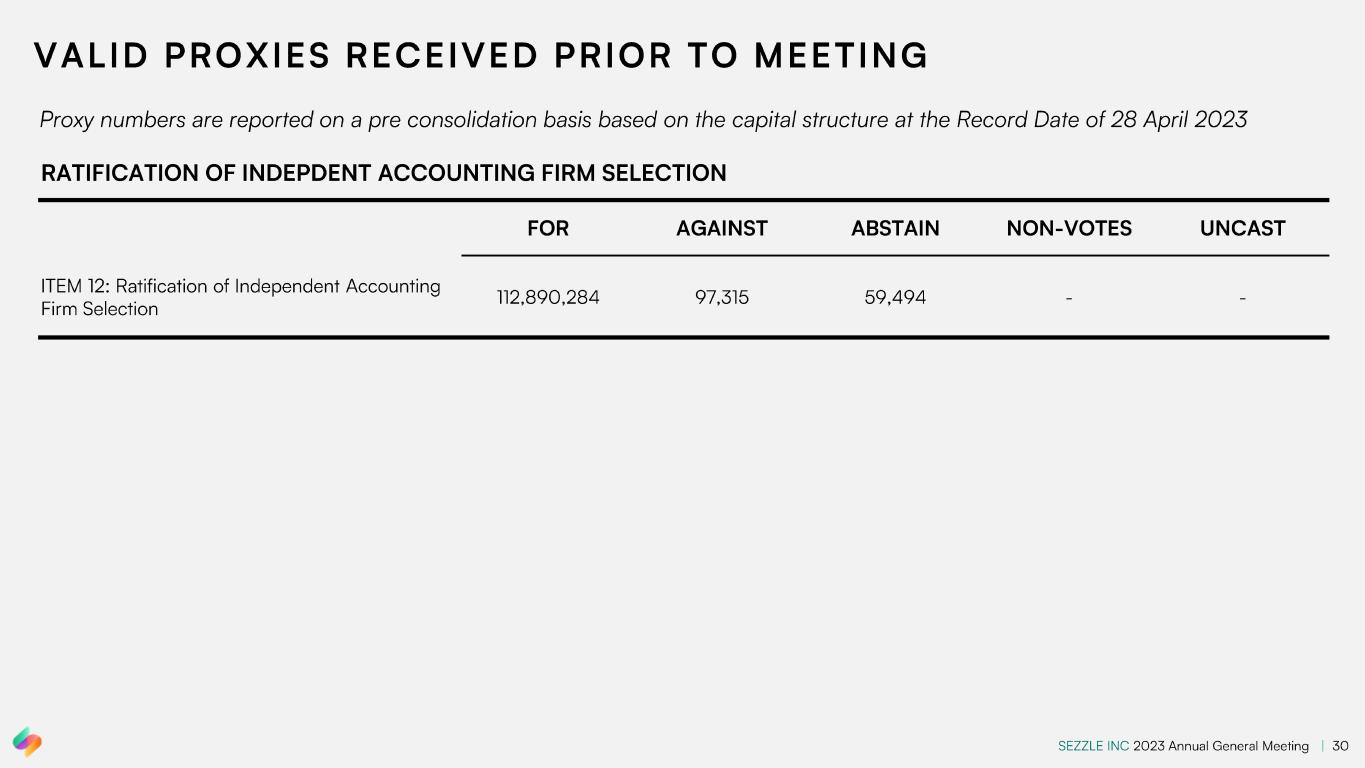The height and width of the screenshot is (768, 1365).
Task: Click the FOR column header
Action: (547, 229)
